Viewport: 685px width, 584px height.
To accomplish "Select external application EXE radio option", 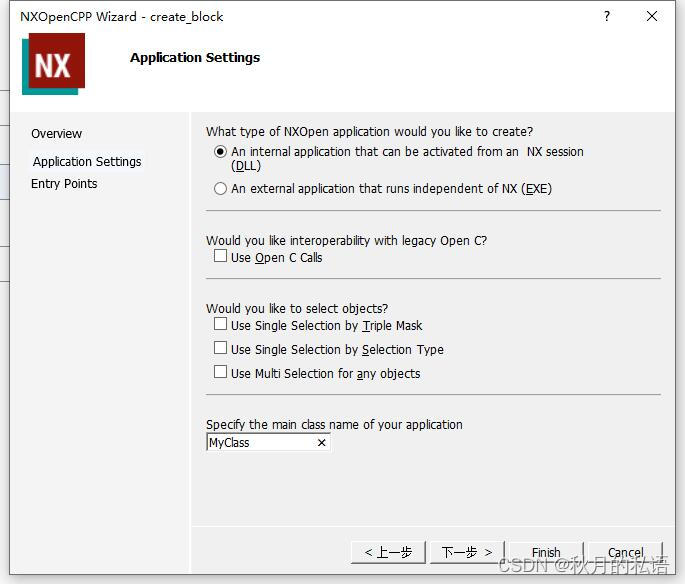I will [x=220, y=189].
